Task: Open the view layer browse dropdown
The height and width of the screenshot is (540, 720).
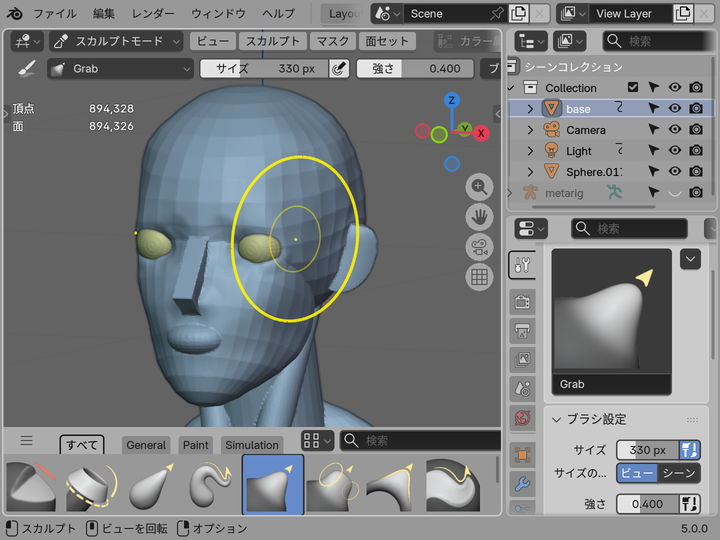Action: click(572, 14)
